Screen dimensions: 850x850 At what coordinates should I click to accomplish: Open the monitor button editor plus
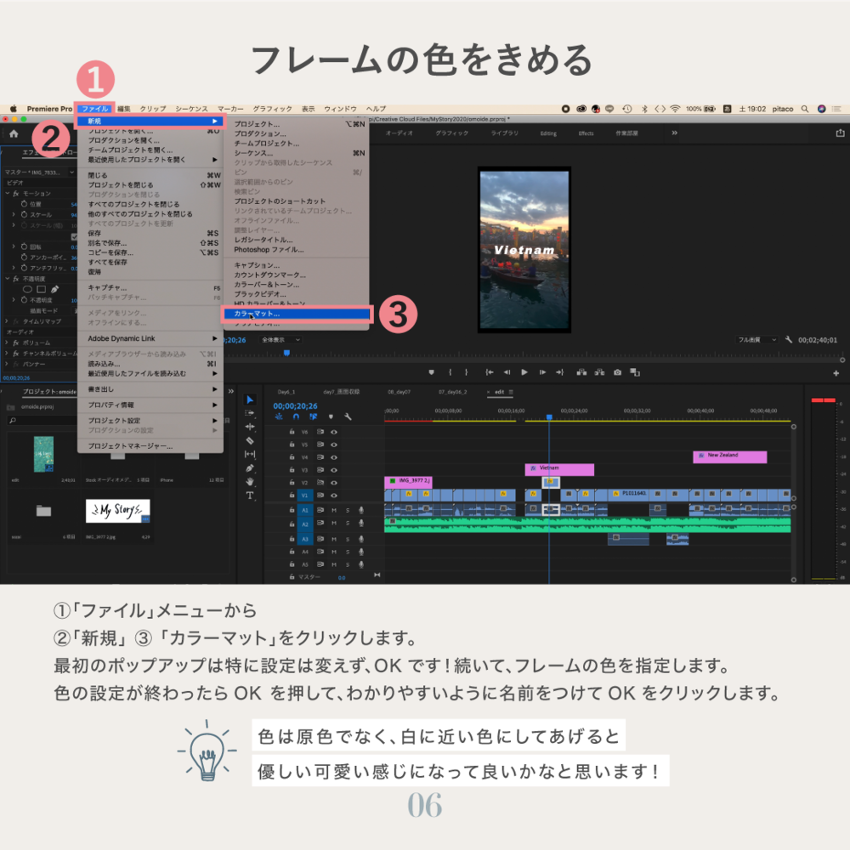coord(836,373)
